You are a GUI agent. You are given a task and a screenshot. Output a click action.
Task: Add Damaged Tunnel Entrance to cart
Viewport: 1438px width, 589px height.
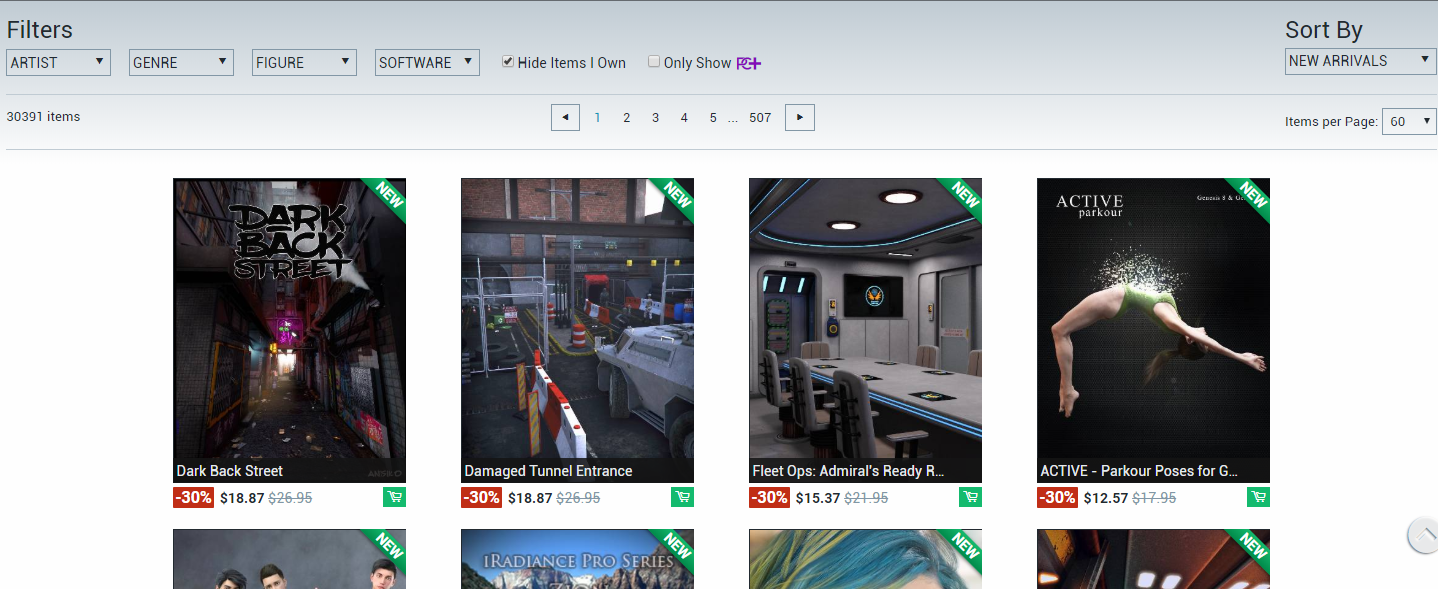pyautogui.click(x=682, y=497)
